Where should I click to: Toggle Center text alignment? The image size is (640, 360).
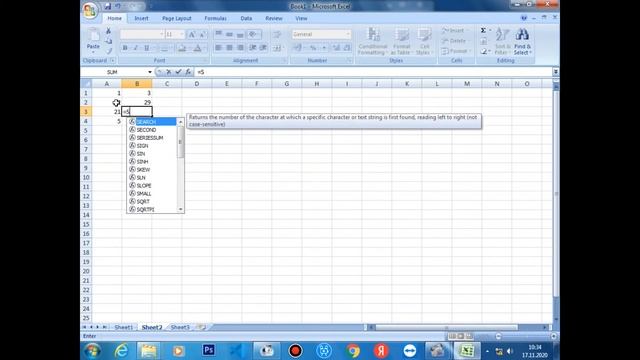(x=229, y=48)
